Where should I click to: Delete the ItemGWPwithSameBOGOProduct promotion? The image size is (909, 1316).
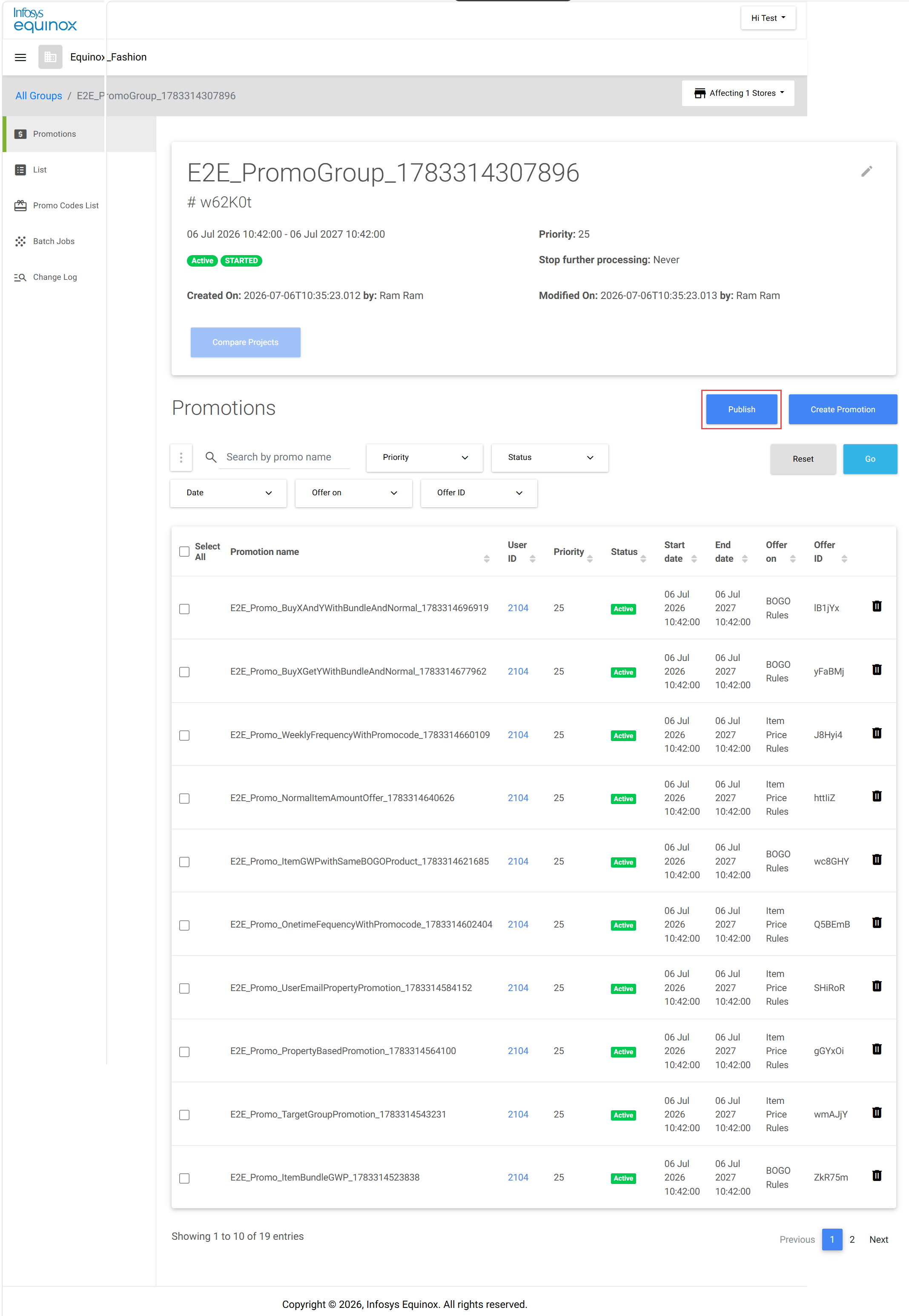coord(877,859)
